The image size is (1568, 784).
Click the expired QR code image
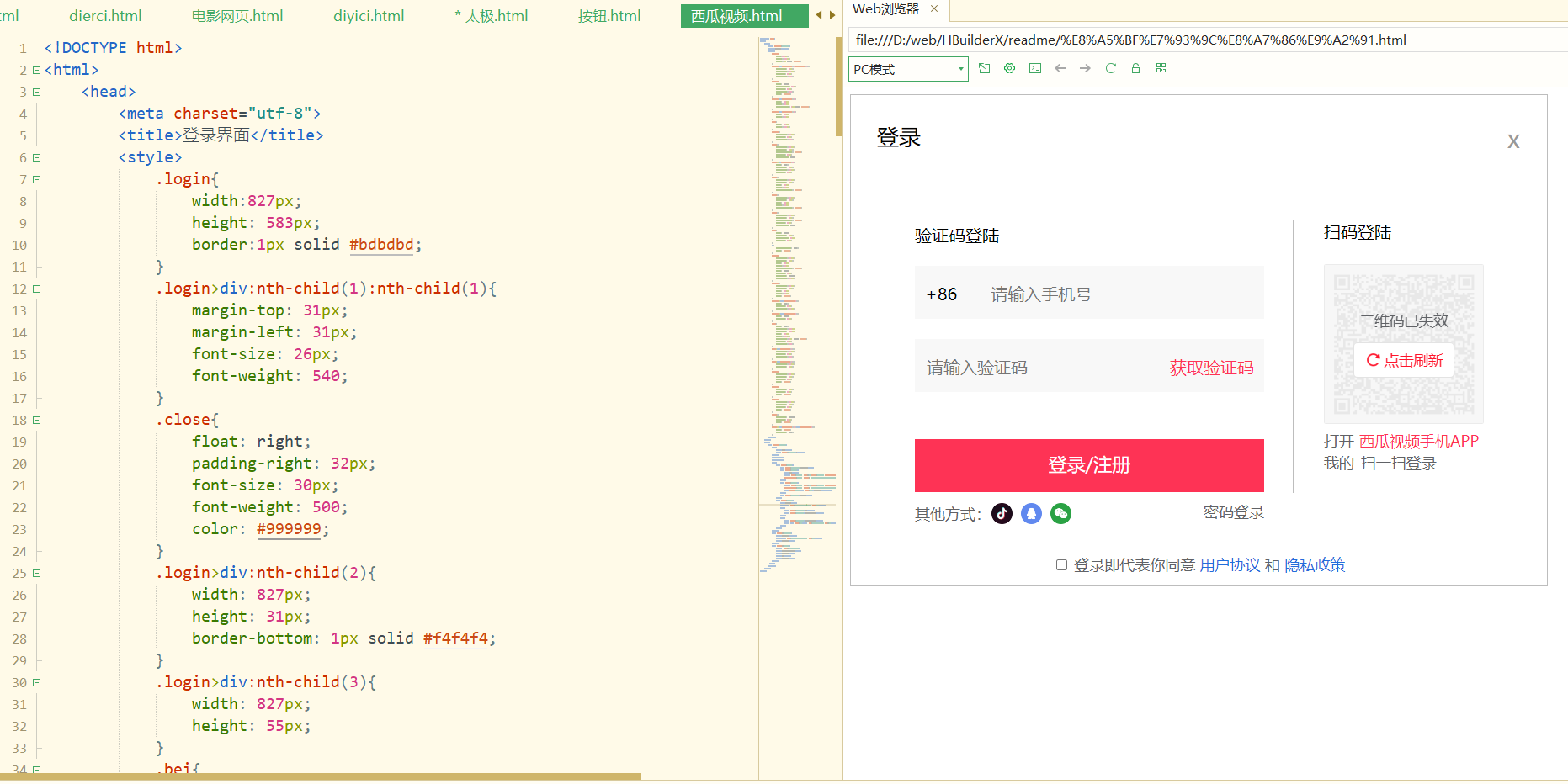1404,344
